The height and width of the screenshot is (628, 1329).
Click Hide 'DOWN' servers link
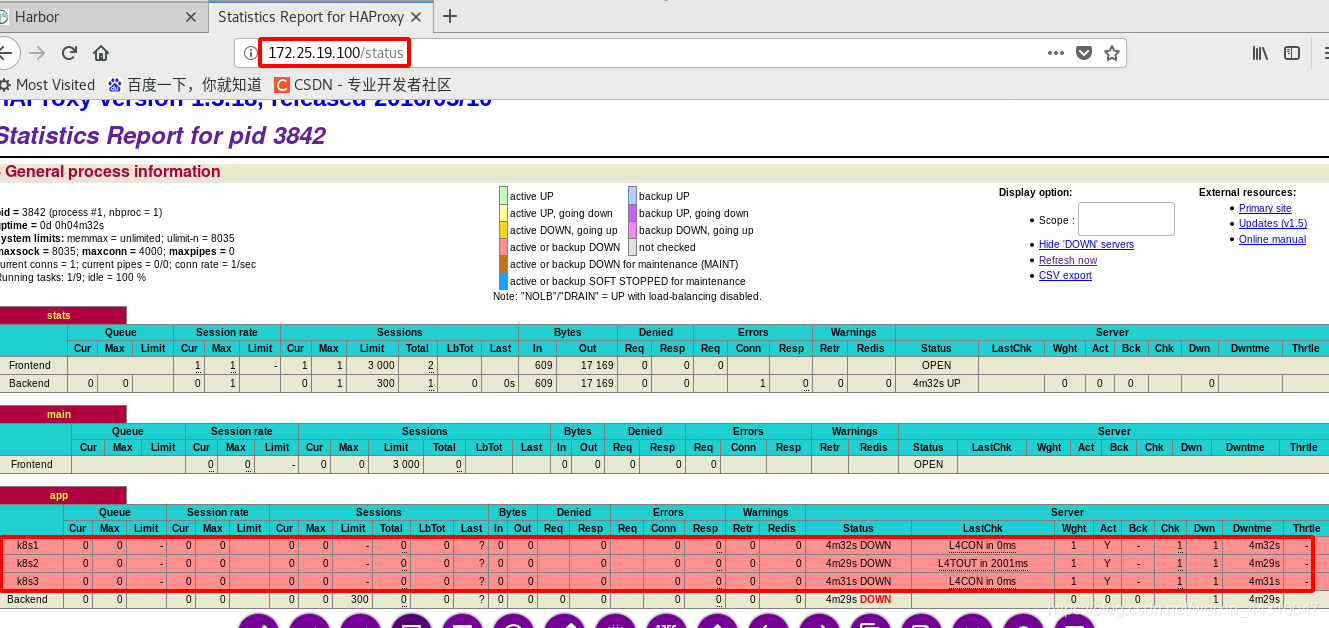tap(1086, 244)
